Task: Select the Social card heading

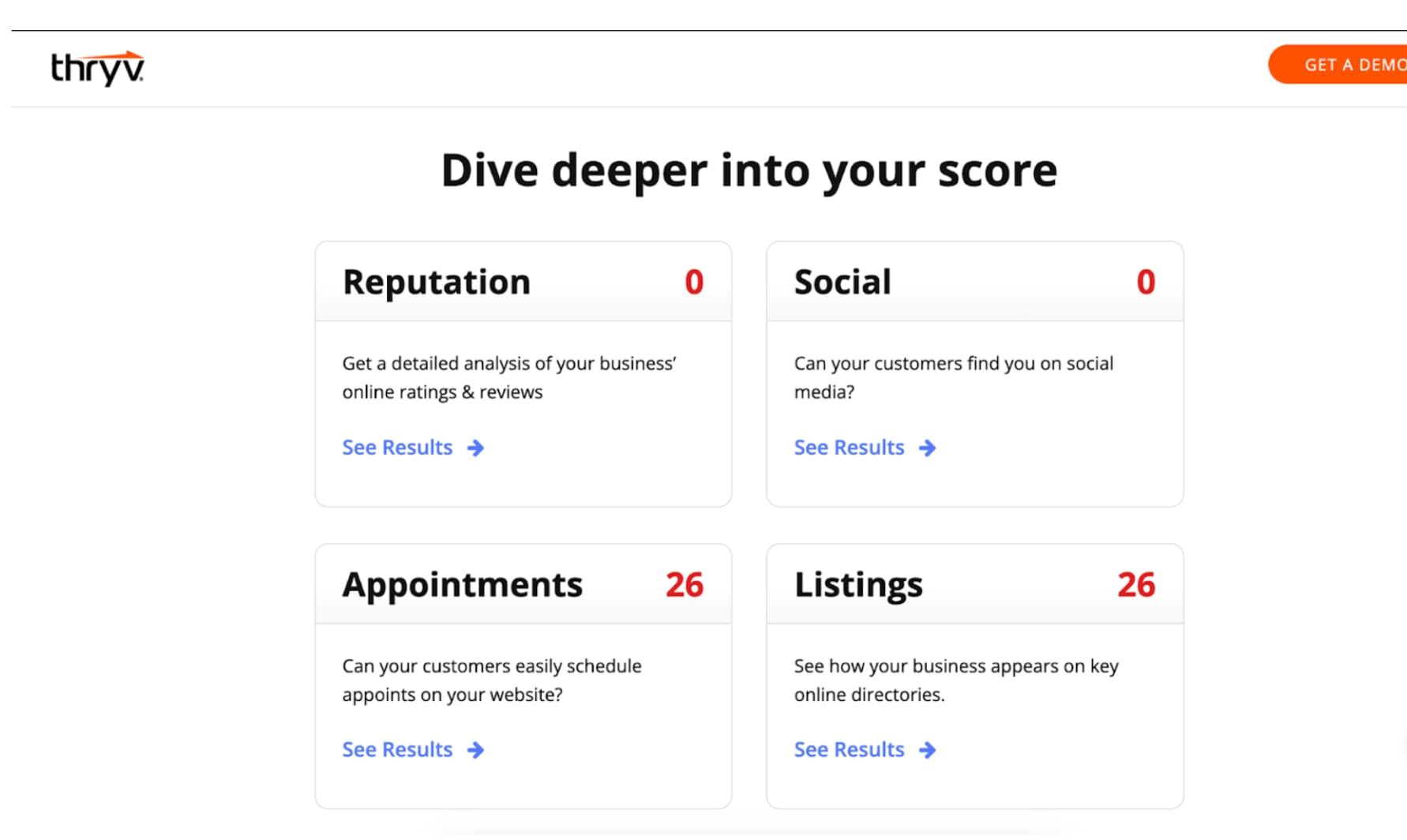Action: (842, 282)
